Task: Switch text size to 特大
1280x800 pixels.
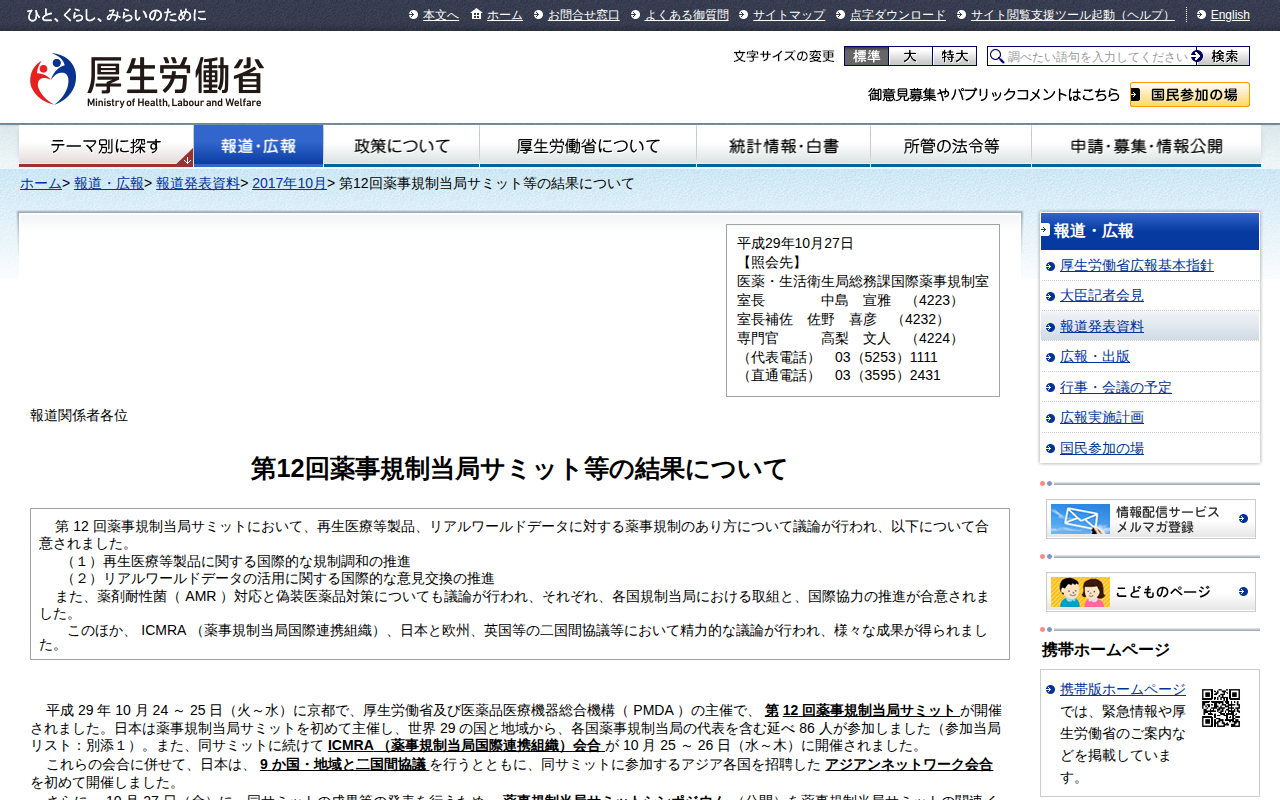Action: pyautogui.click(x=954, y=56)
